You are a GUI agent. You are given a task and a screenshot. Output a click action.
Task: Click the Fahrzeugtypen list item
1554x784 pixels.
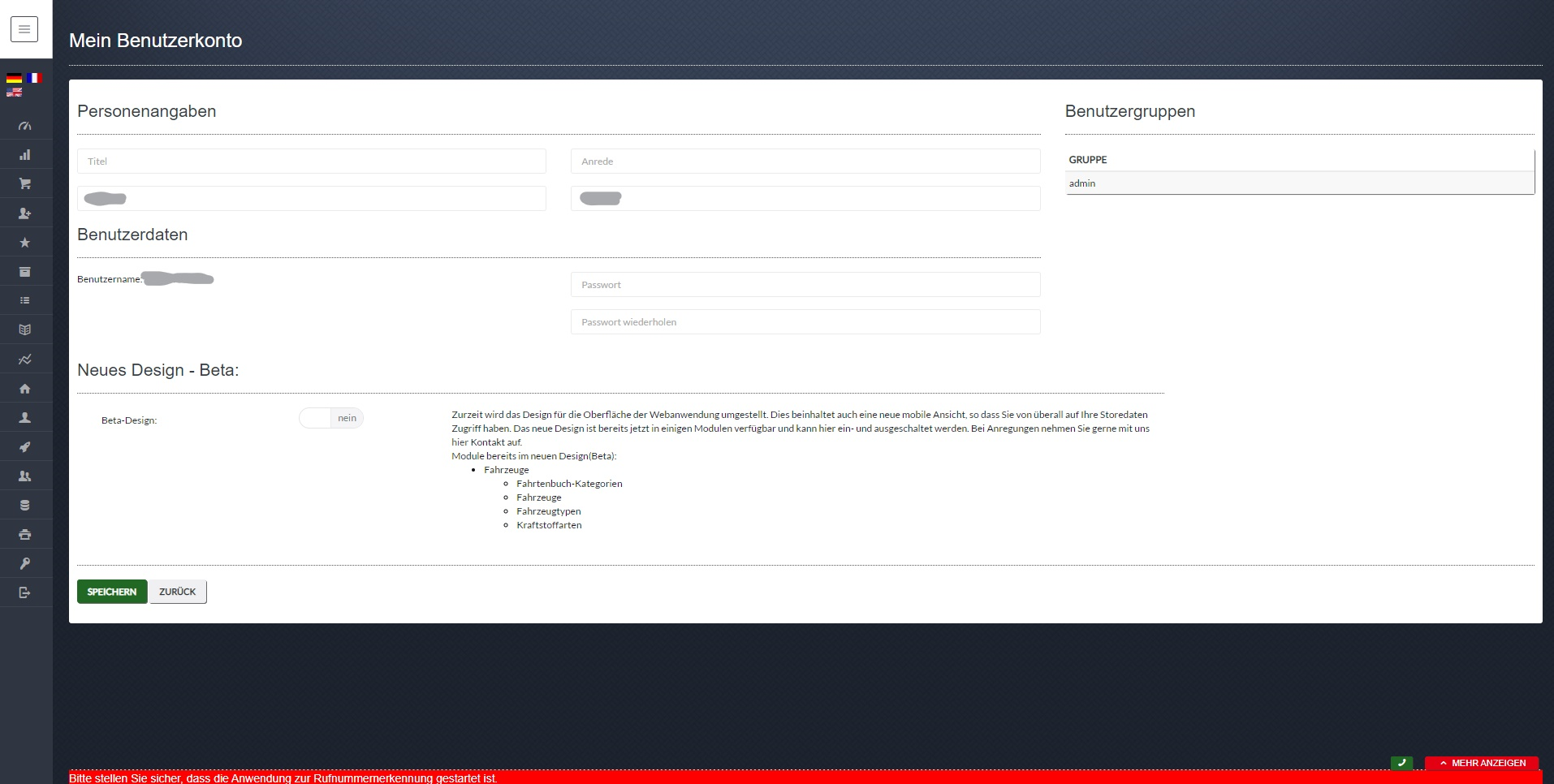[x=549, y=511]
